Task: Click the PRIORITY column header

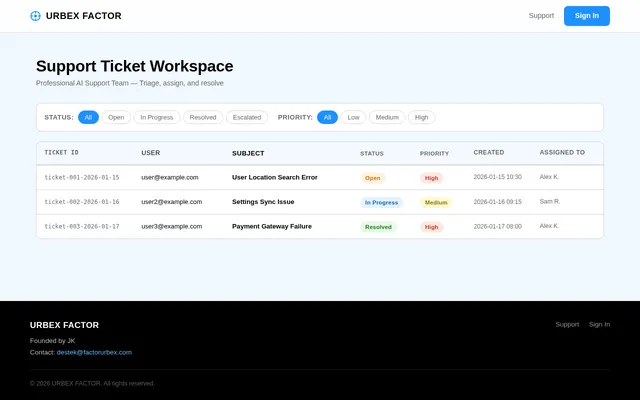Action: [x=434, y=153]
